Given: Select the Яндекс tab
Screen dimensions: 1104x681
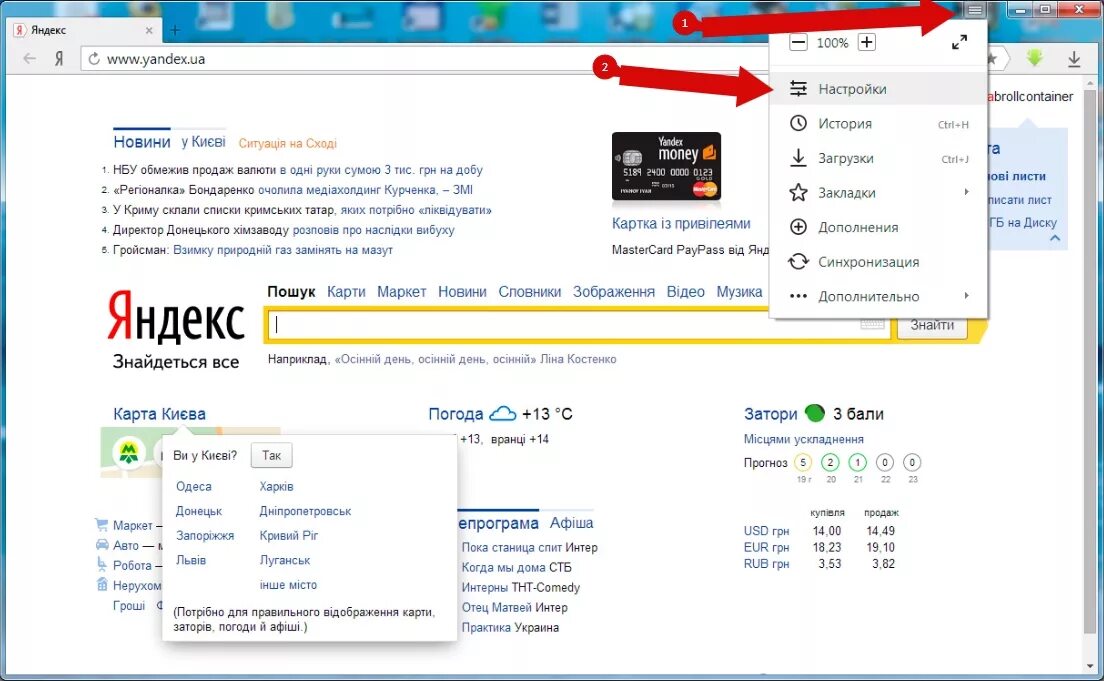Looking at the screenshot, I should [83, 30].
